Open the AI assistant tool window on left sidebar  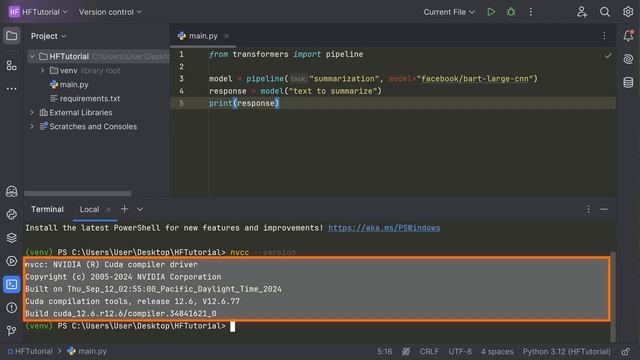coord(11,191)
